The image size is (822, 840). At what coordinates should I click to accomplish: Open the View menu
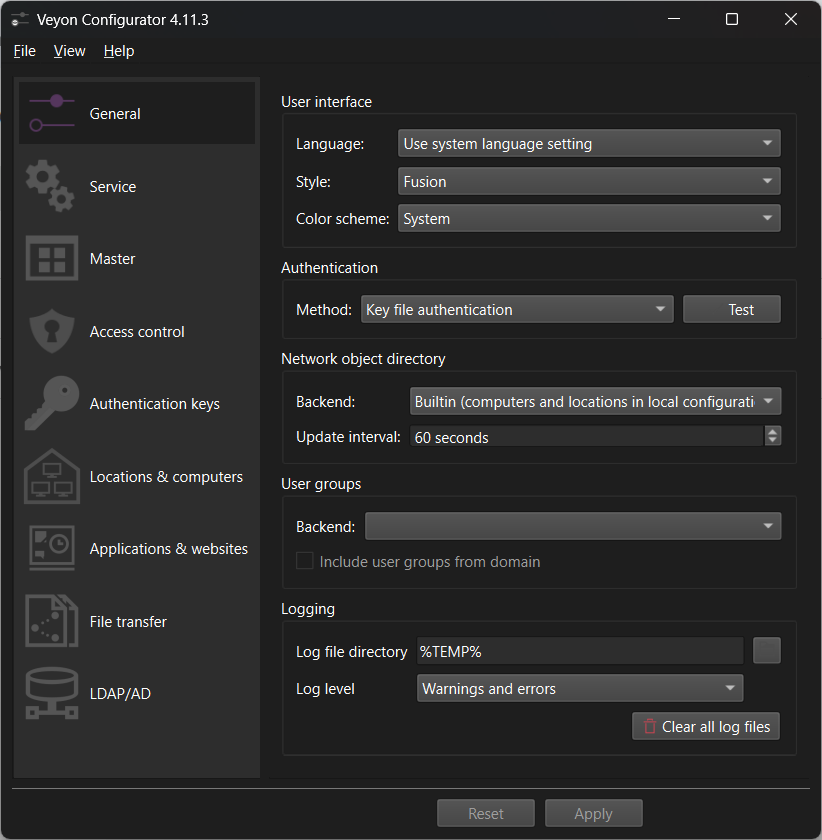click(x=69, y=51)
